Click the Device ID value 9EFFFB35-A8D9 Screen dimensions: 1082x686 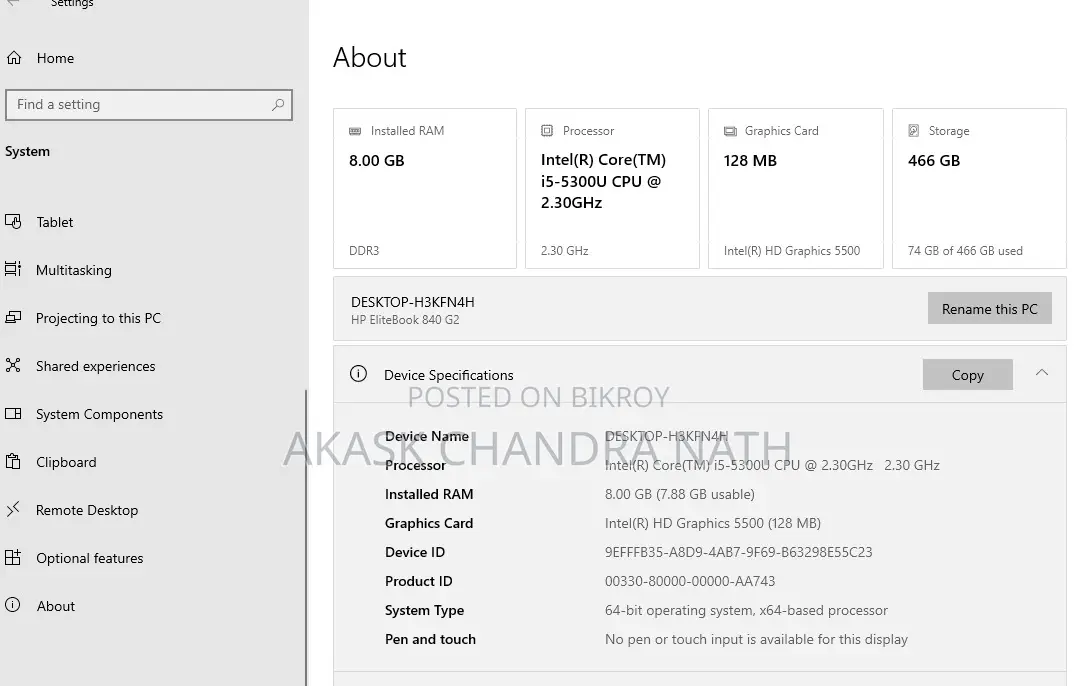(738, 552)
